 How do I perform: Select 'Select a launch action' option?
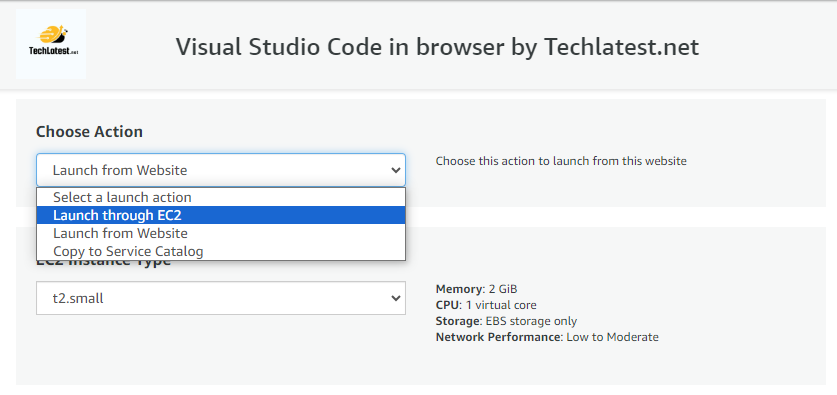221,198
